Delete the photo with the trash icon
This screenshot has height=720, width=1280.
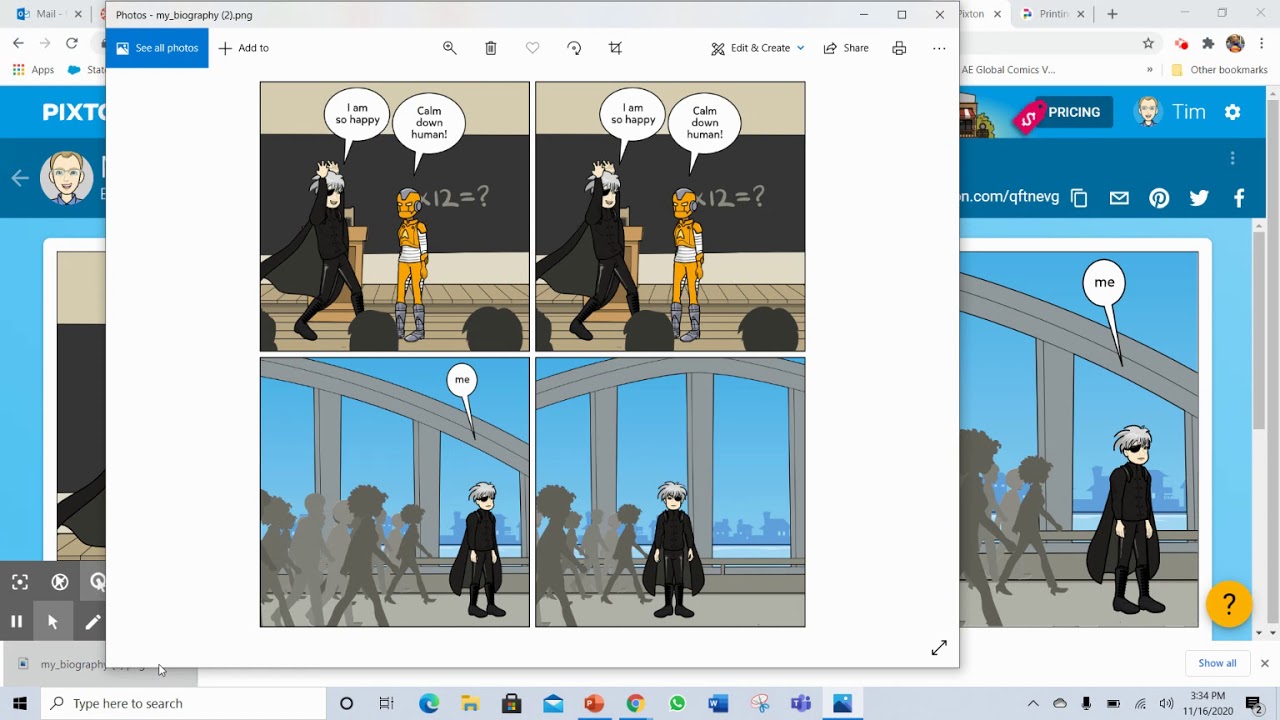point(491,48)
